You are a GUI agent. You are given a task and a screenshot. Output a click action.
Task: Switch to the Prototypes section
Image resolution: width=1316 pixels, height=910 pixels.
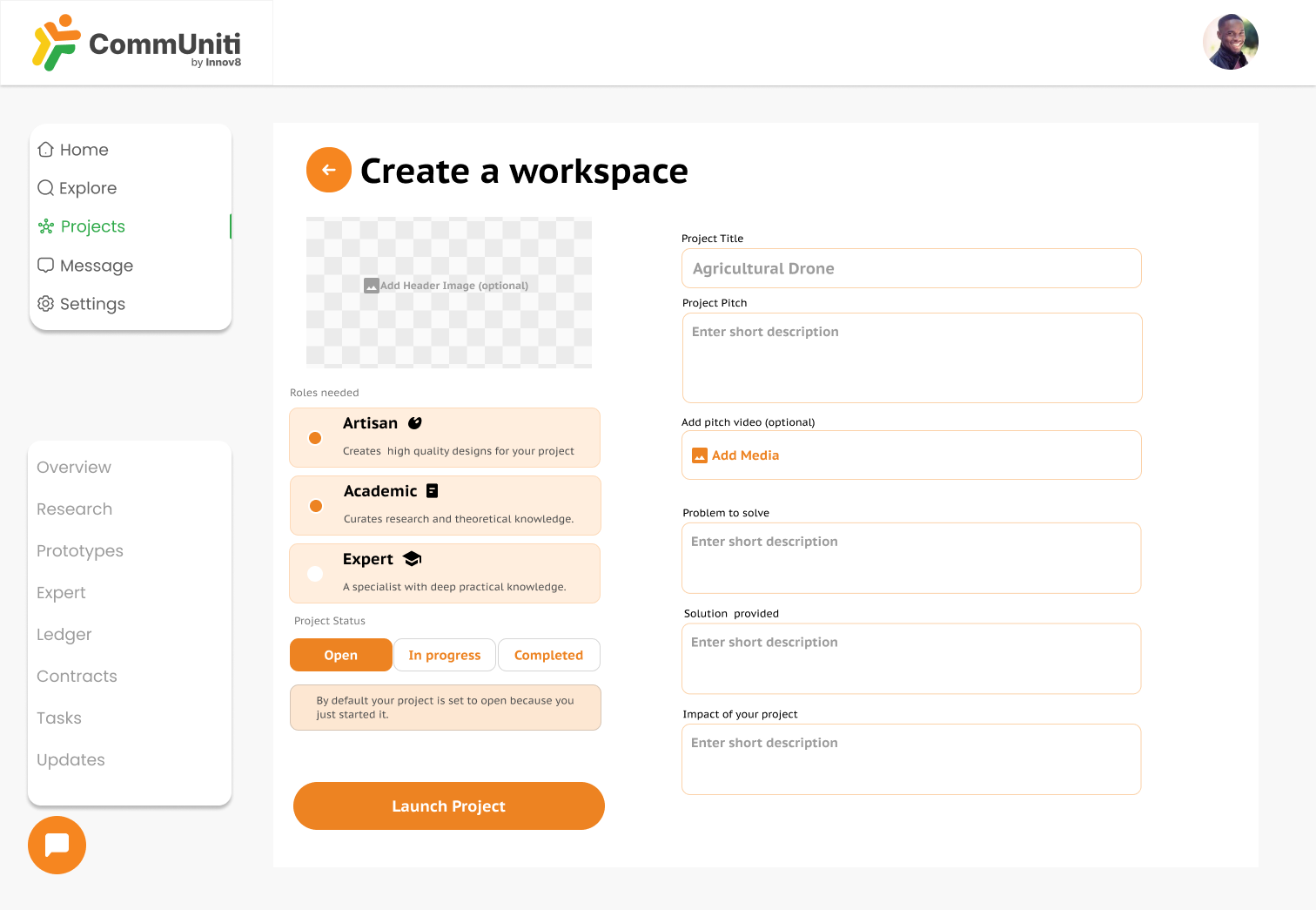[x=80, y=551]
